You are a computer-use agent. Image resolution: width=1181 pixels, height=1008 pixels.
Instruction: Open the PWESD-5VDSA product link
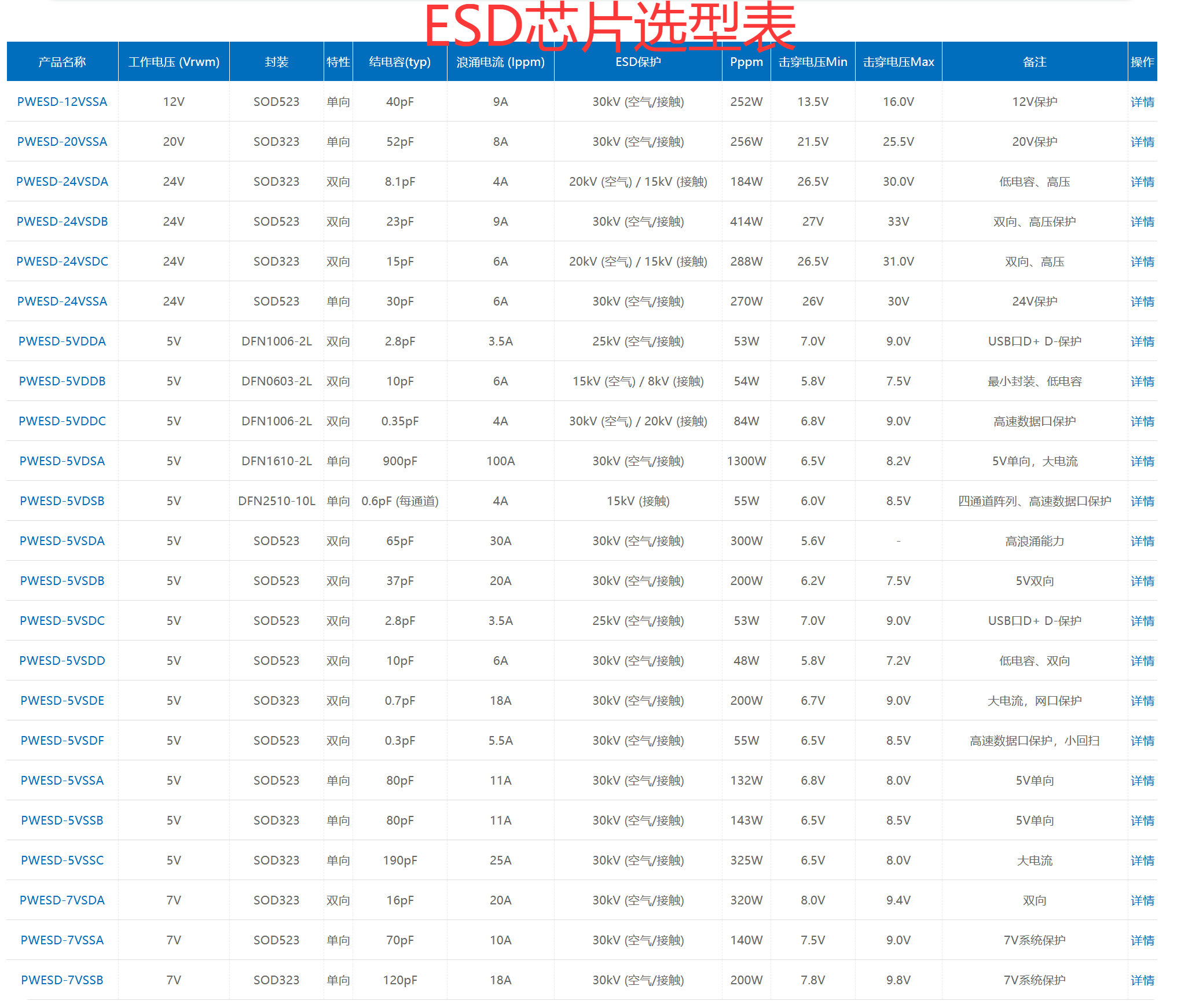coord(62,461)
